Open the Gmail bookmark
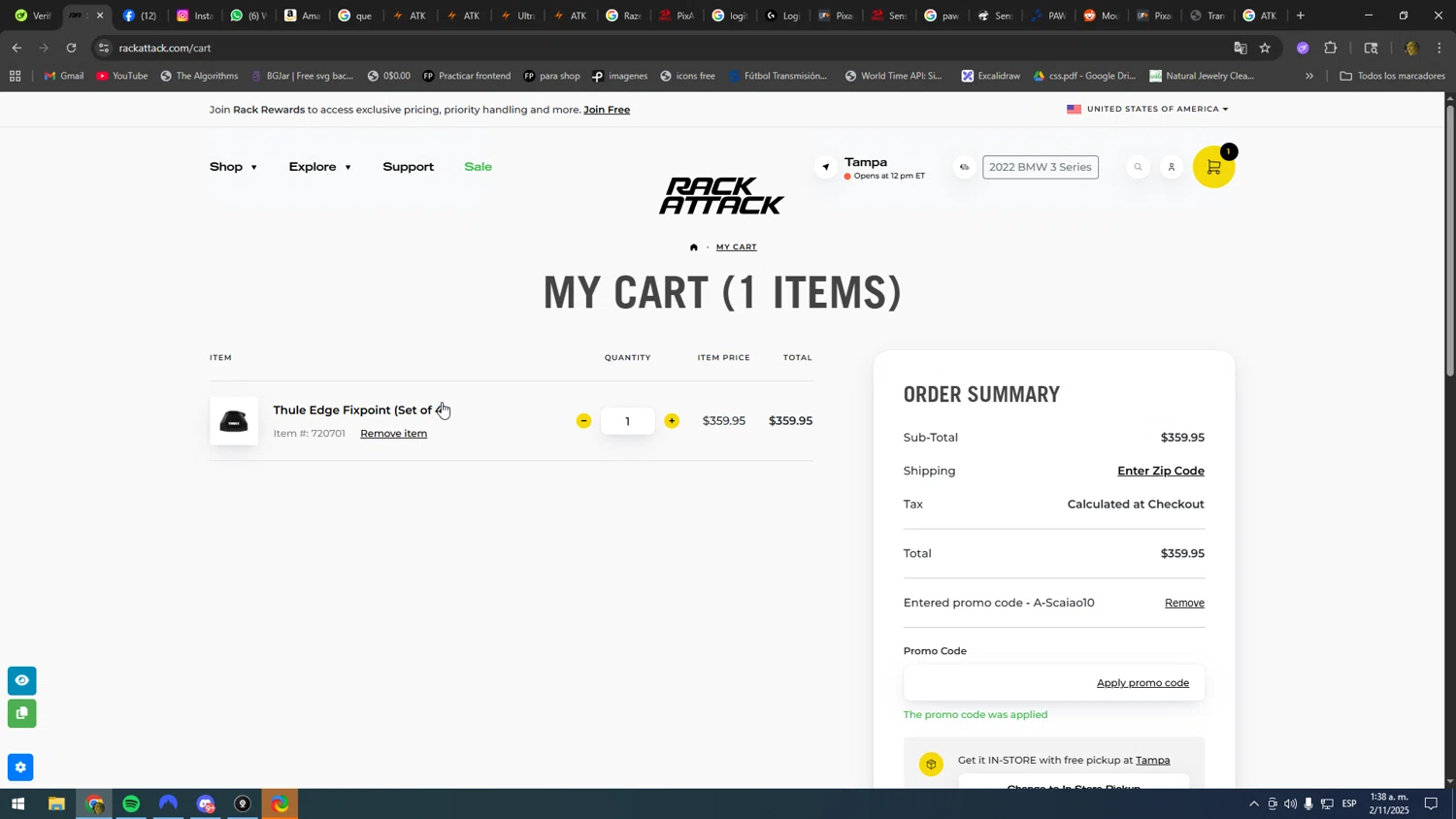1456x819 pixels. click(x=64, y=76)
